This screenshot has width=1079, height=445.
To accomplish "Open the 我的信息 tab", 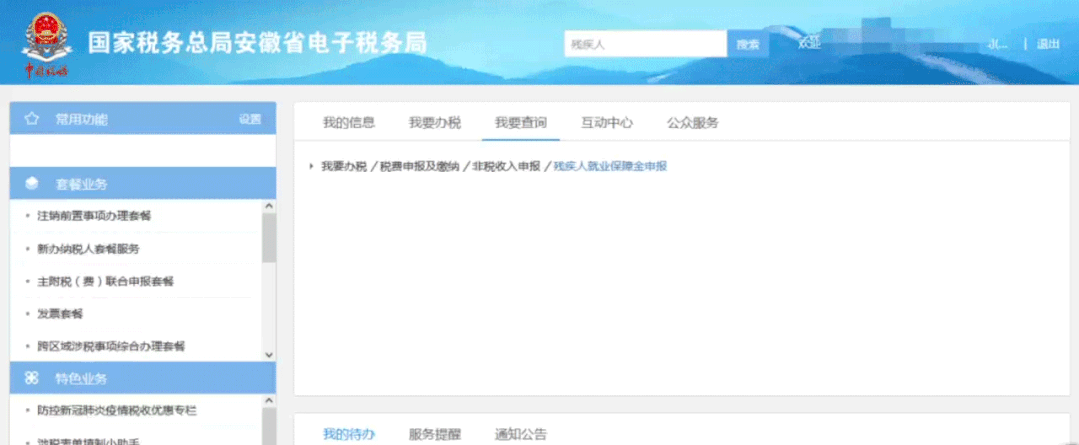I will (x=348, y=123).
